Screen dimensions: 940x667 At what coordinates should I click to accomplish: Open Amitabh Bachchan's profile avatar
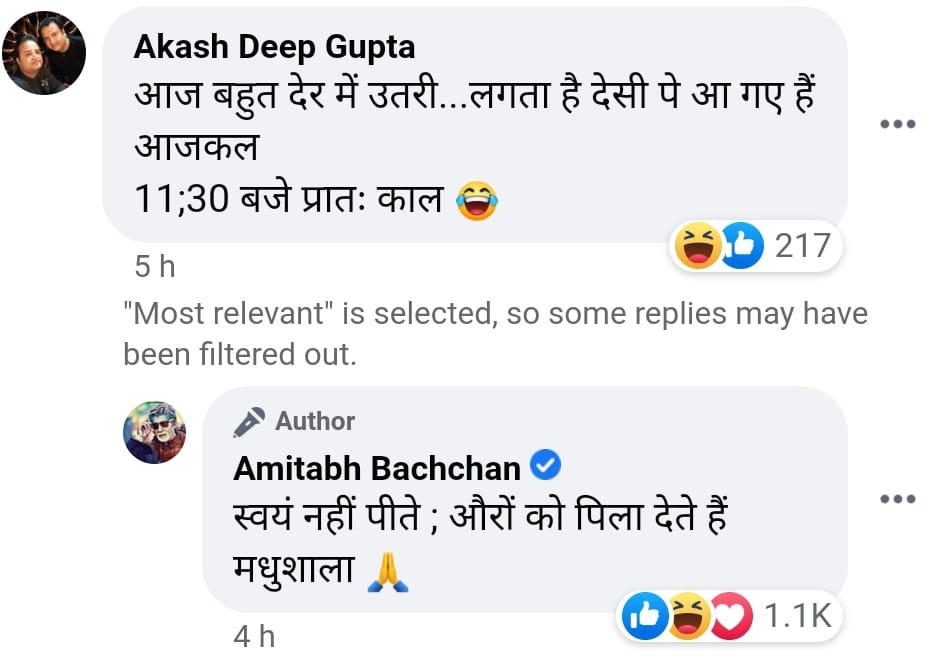155,432
